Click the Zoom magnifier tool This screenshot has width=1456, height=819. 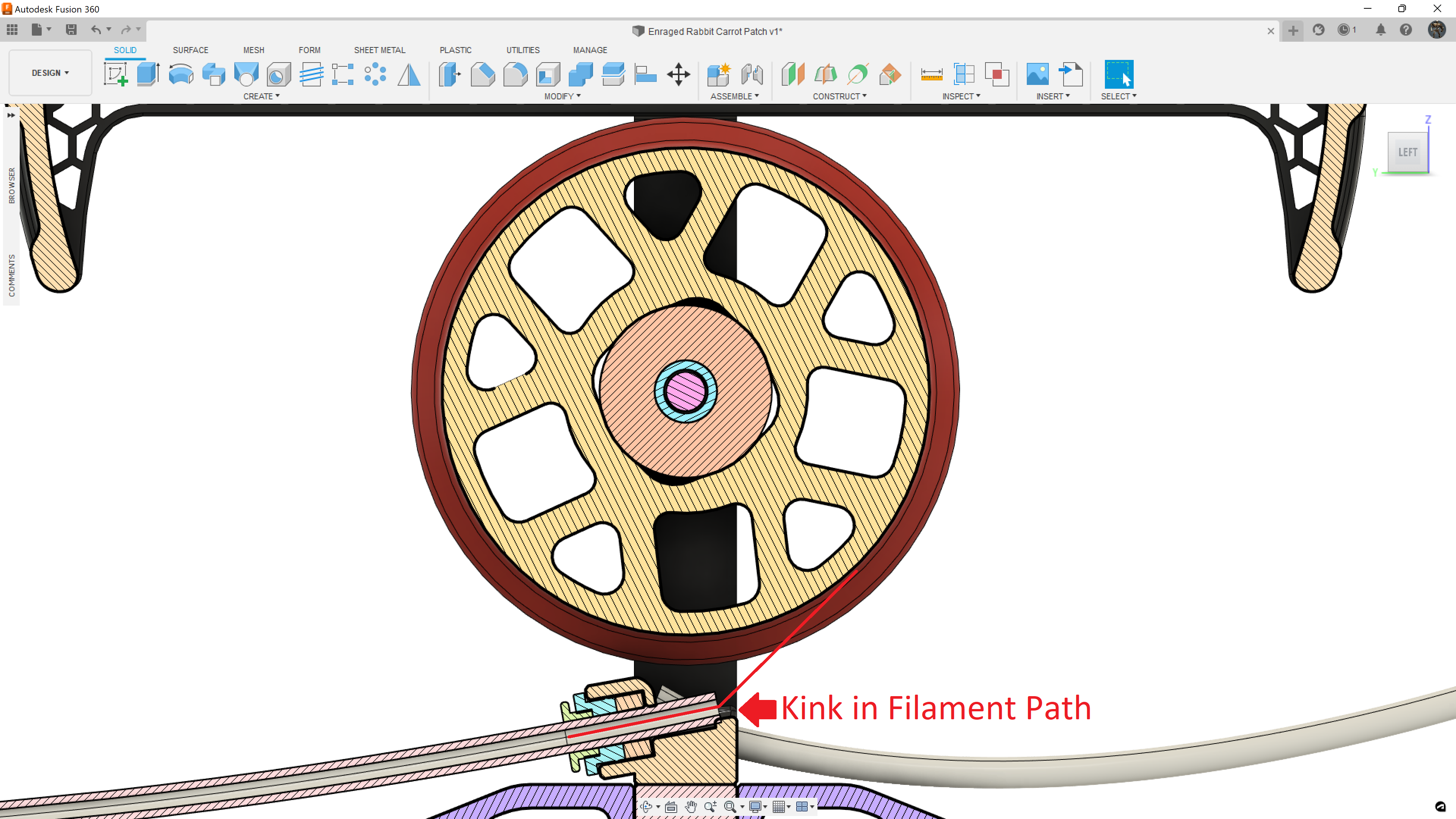coord(711,806)
